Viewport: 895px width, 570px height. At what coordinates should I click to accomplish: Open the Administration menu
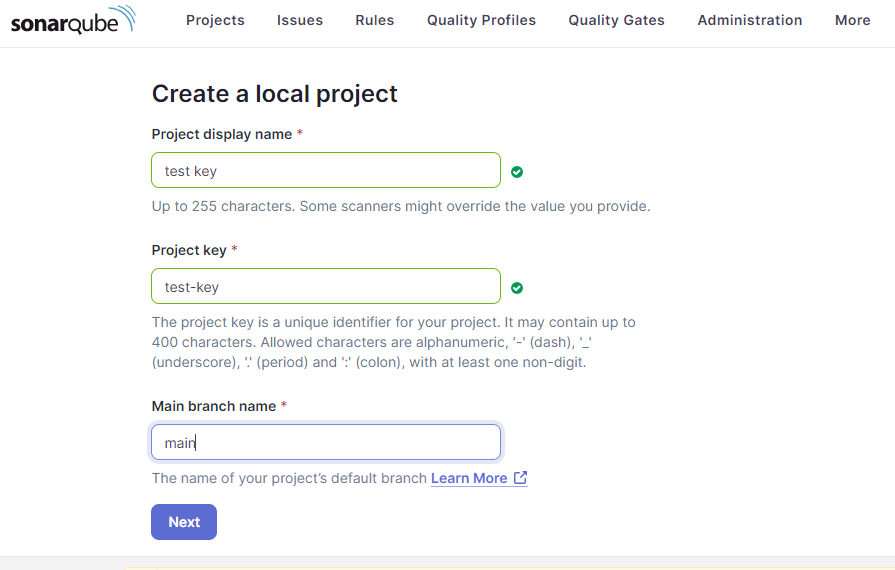[x=749, y=21]
